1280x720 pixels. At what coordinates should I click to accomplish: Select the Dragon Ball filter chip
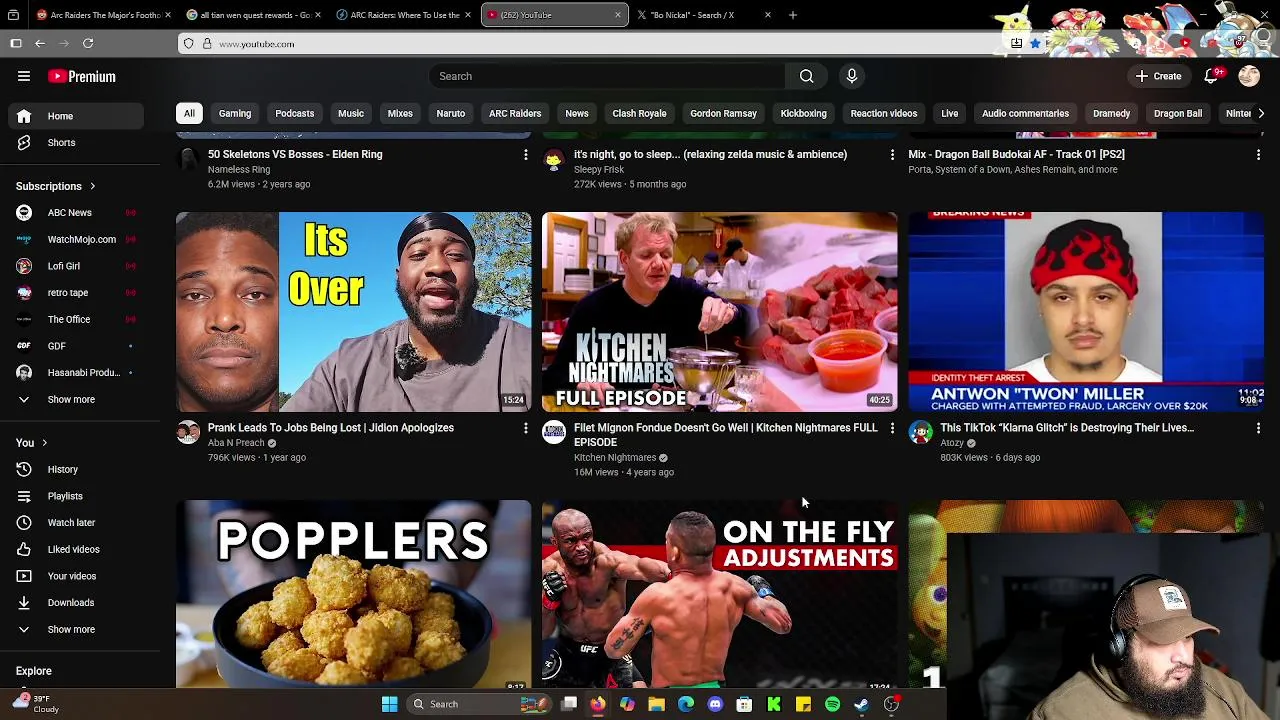coord(1178,114)
